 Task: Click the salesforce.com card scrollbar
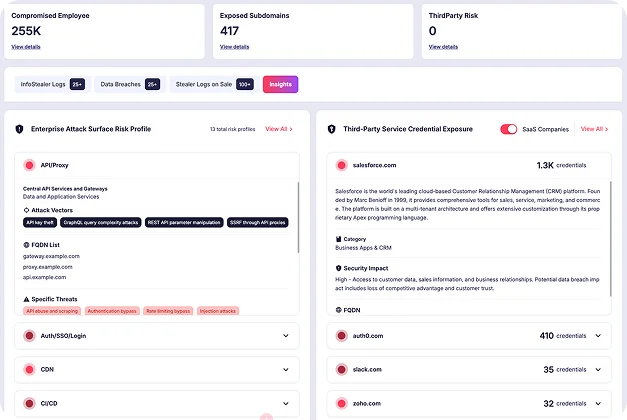(x=611, y=239)
